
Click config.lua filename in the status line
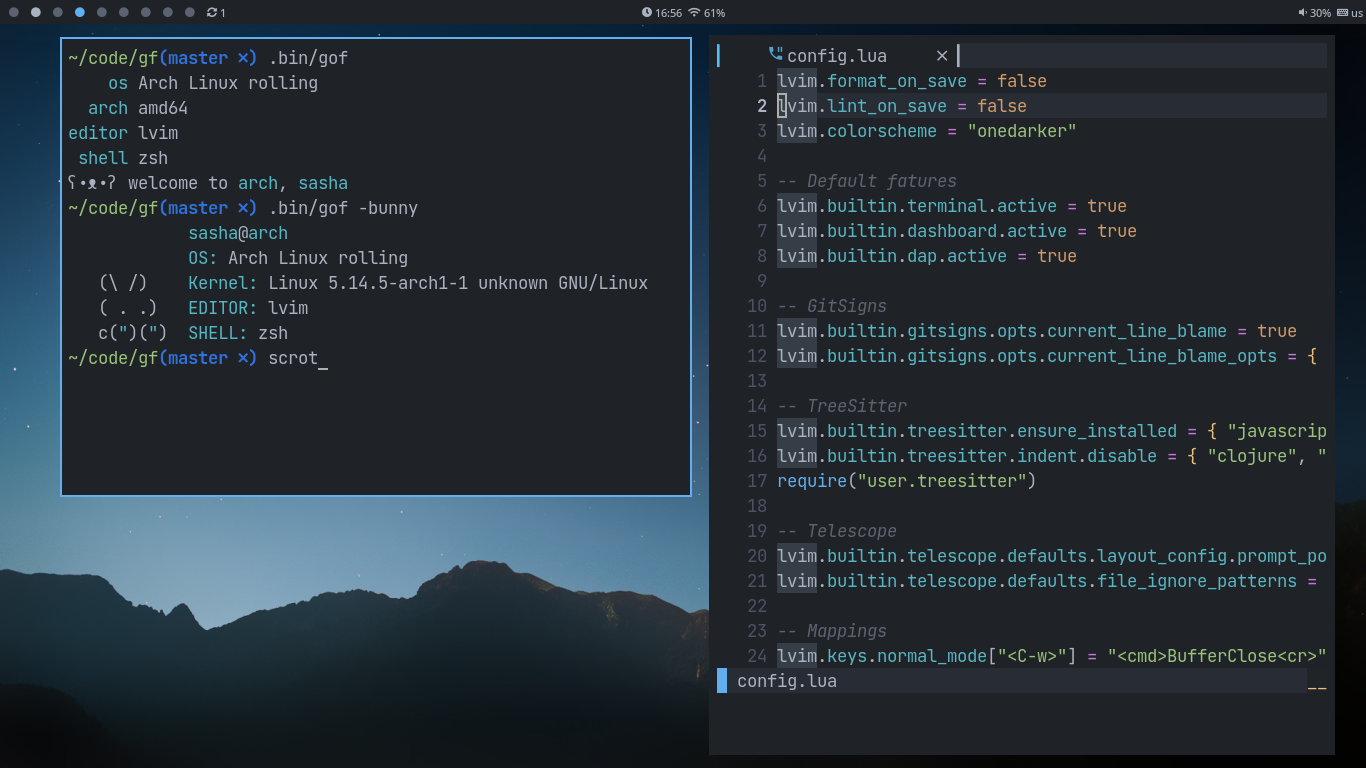786,681
